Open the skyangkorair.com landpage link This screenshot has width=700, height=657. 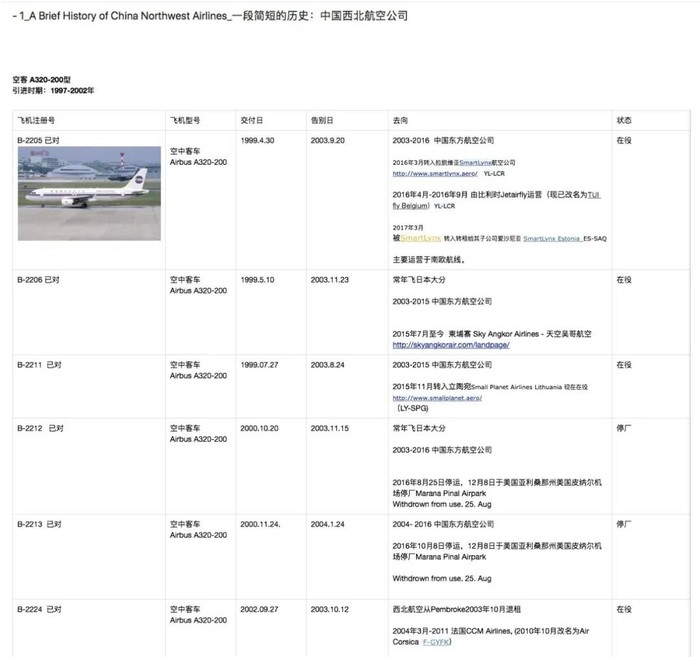pos(451,345)
